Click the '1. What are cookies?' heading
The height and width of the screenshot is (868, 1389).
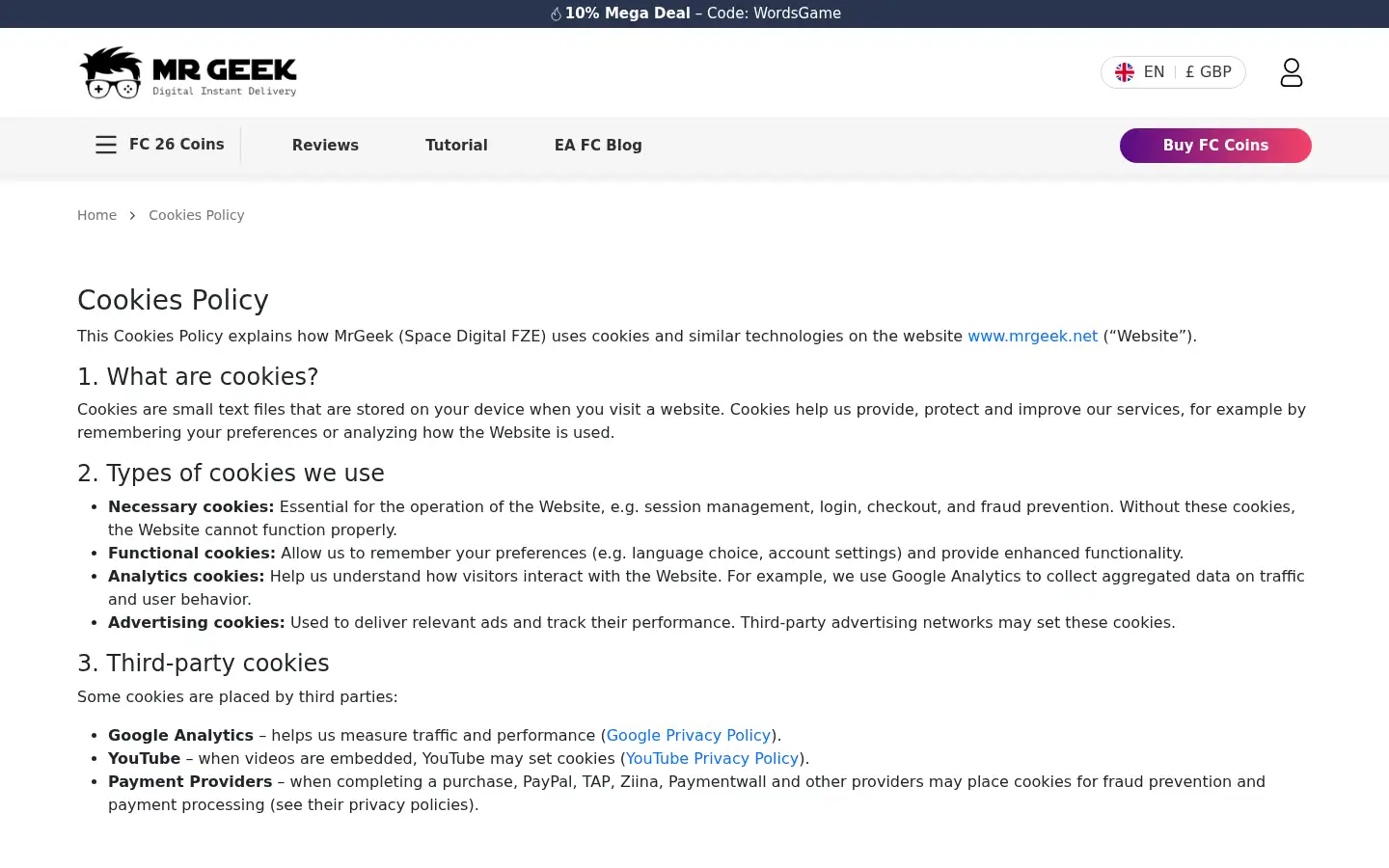pyautogui.click(x=198, y=376)
